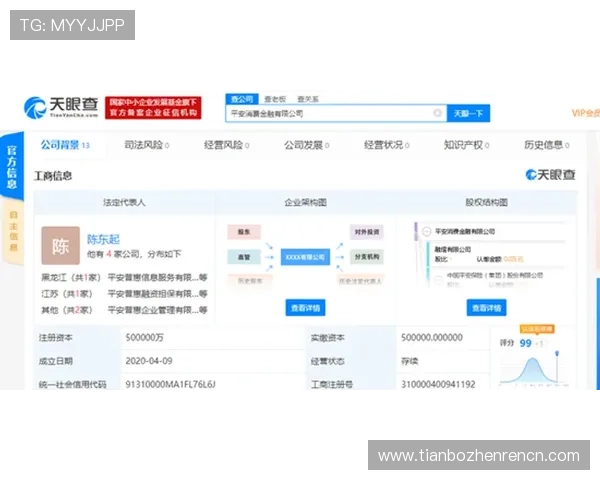The width and height of the screenshot is (600, 480).
Task: Click the 股权结构图 column header
Action: 486,202
